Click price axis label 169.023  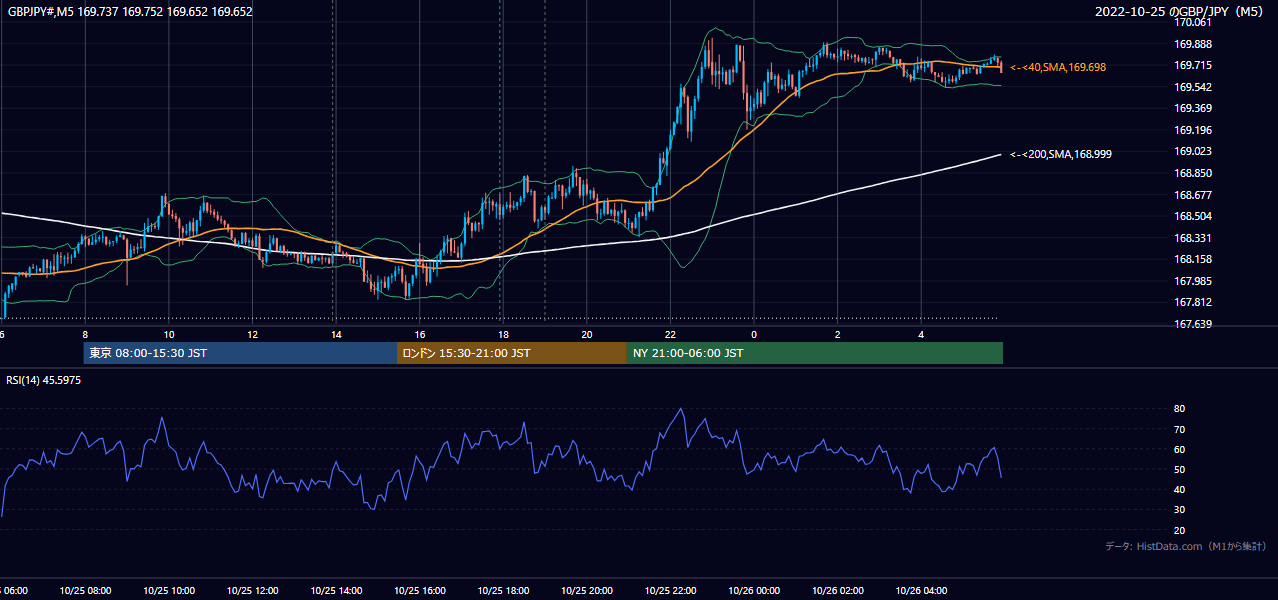pos(1192,152)
